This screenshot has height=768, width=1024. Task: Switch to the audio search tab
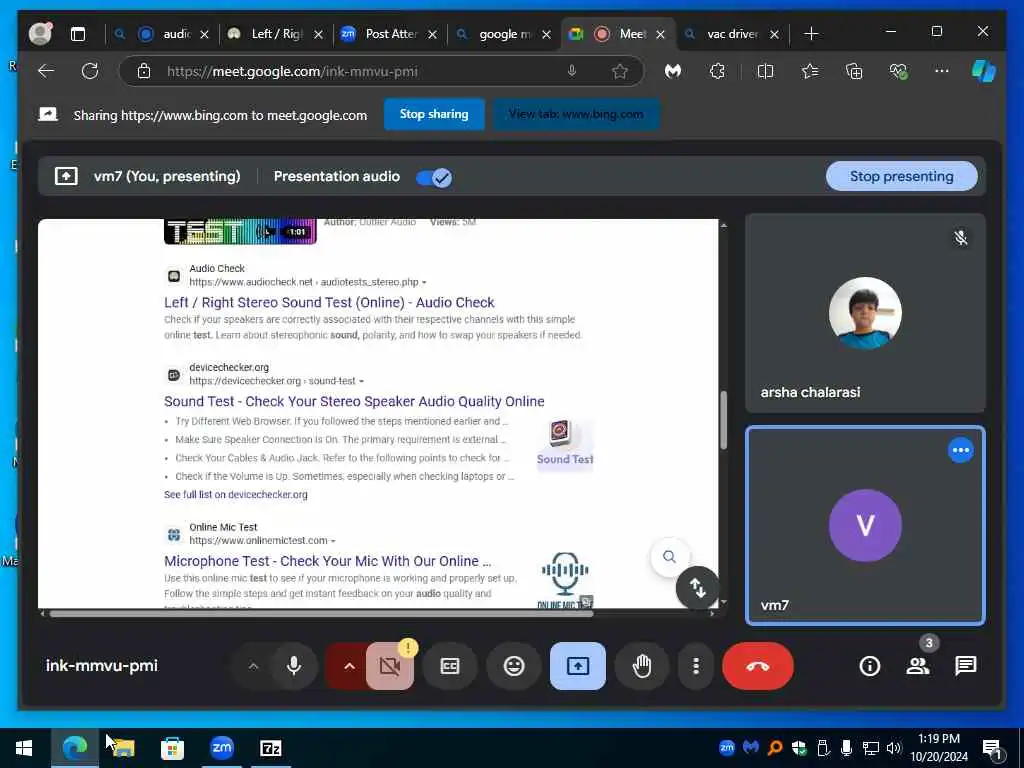(162, 34)
